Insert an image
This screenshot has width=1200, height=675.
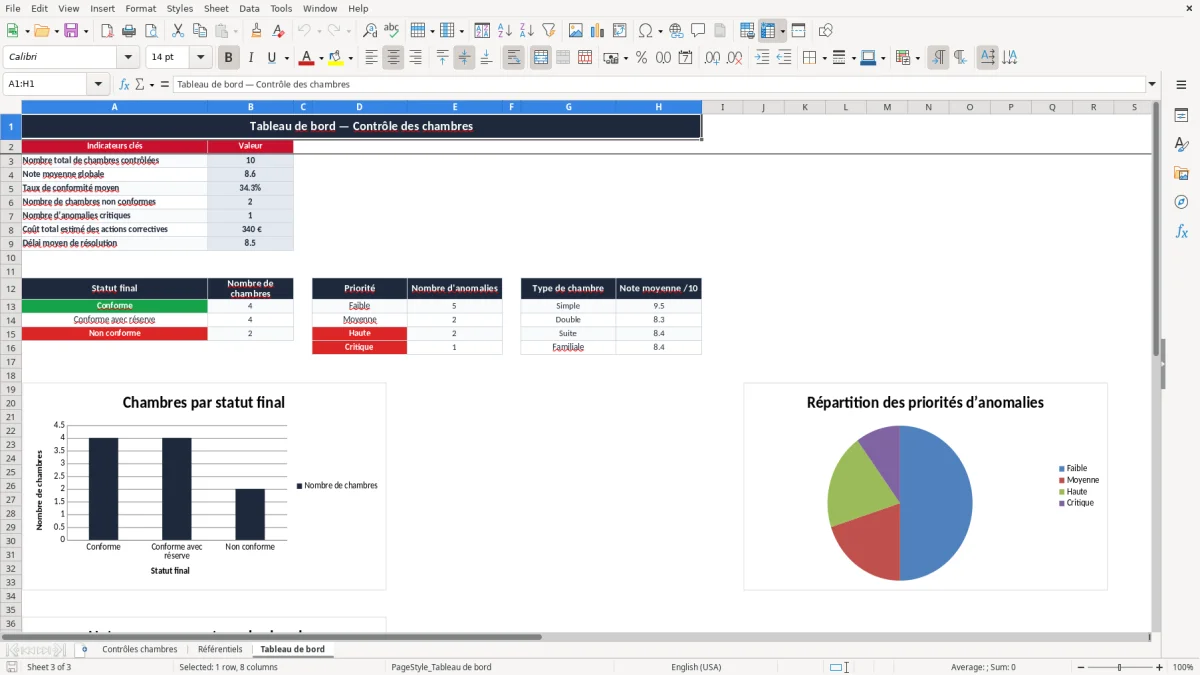tap(576, 31)
